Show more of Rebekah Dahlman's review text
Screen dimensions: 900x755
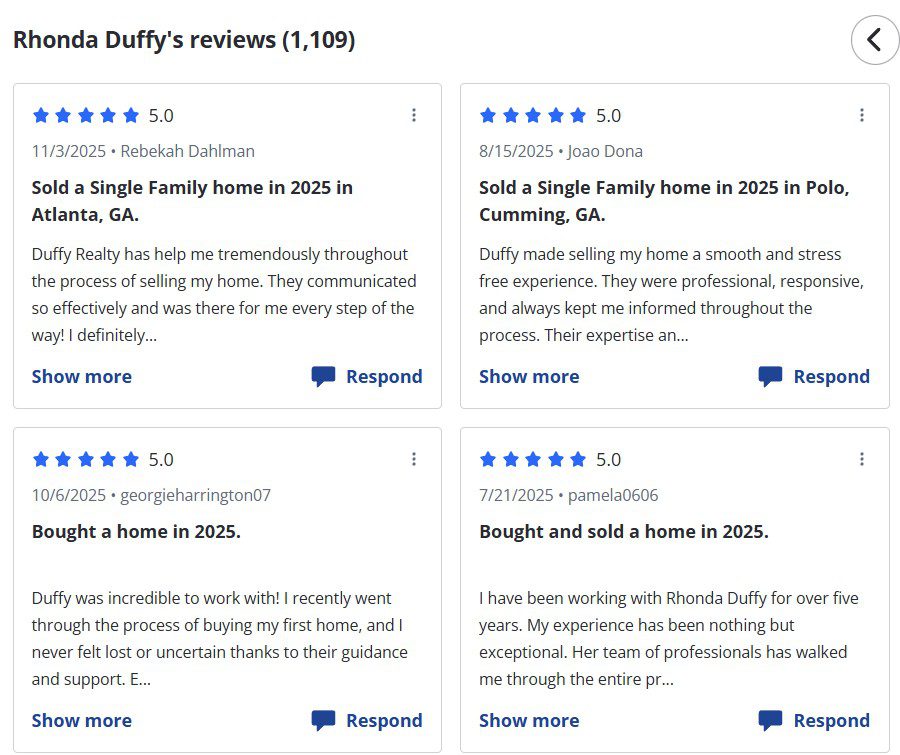click(81, 376)
